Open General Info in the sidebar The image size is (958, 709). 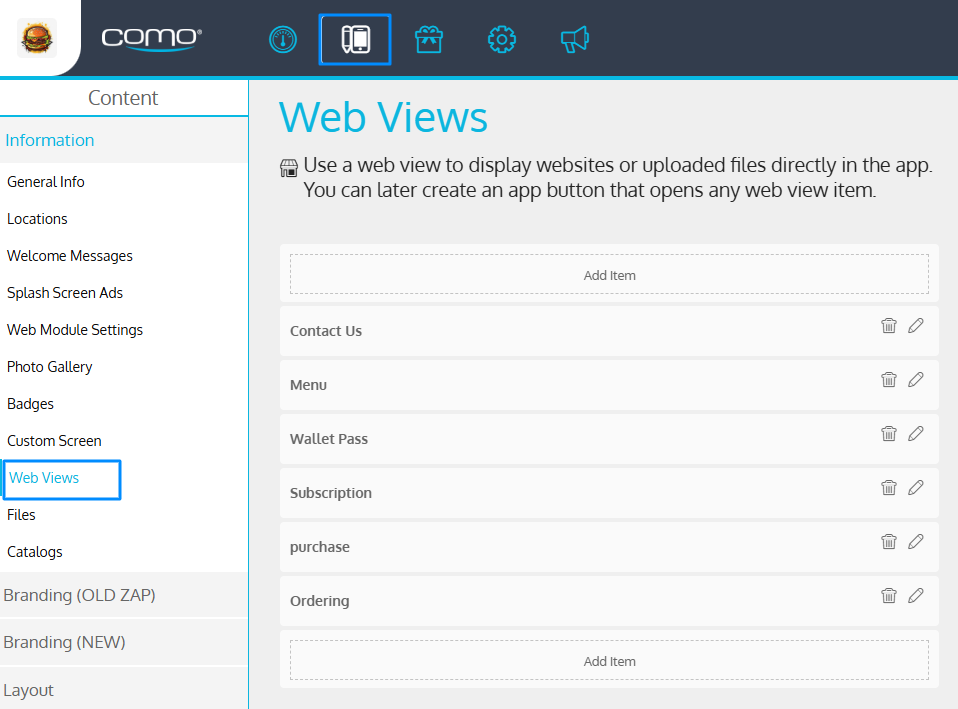click(46, 182)
